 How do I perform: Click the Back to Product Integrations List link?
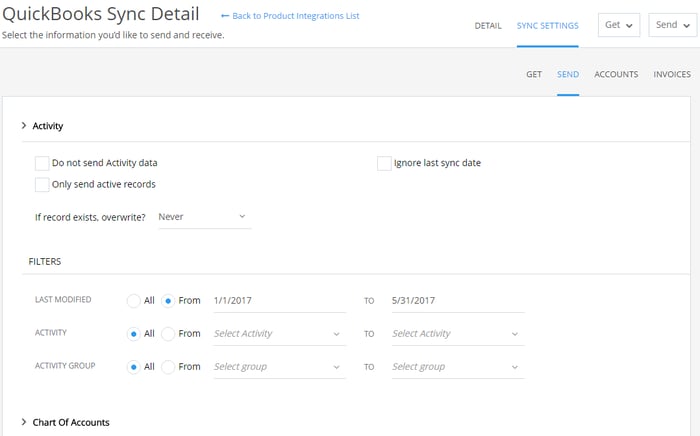tap(290, 16)
